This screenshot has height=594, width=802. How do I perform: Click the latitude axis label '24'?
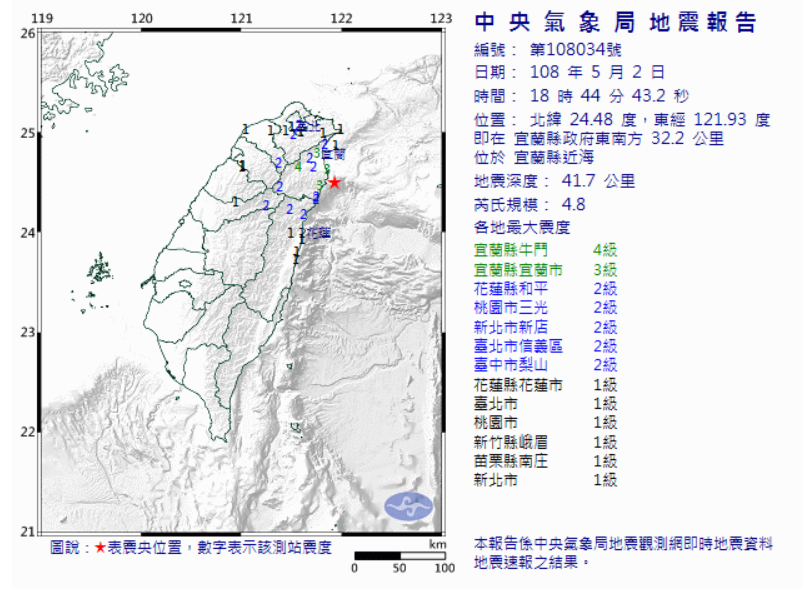[x=28, y=233]
